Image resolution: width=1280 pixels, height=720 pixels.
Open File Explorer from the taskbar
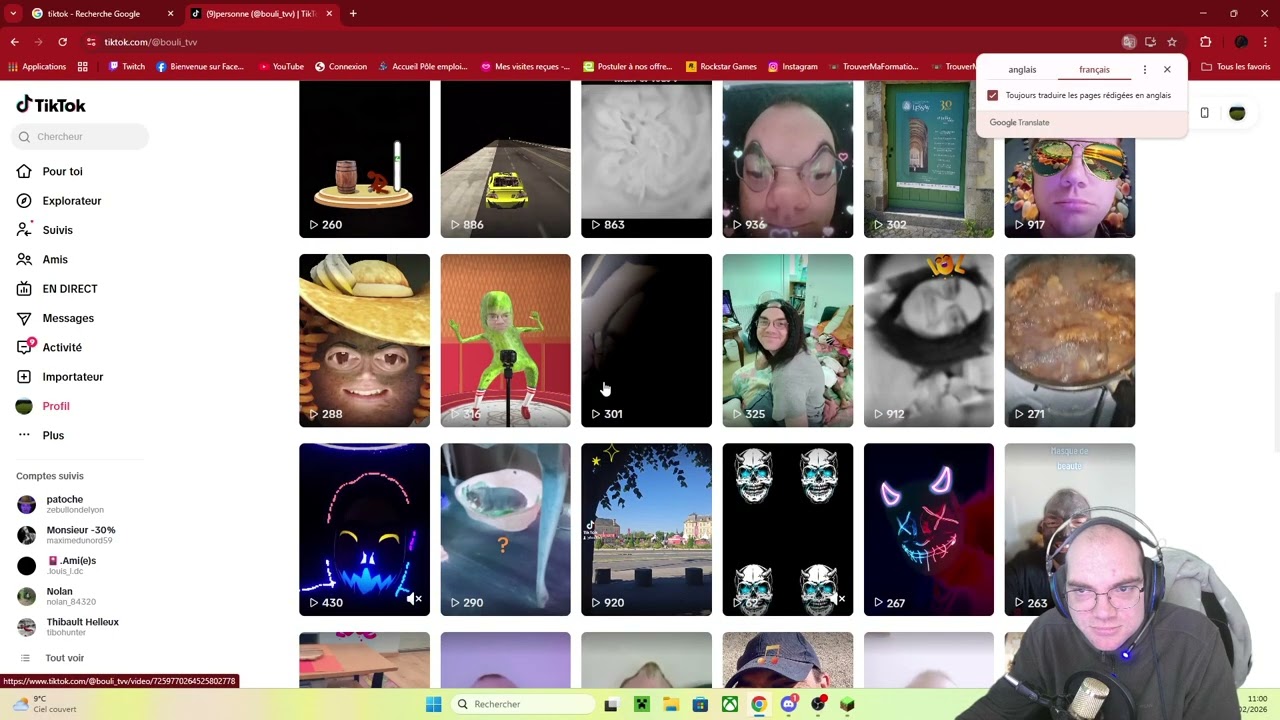pyautogui.click(x=670, y=704)
